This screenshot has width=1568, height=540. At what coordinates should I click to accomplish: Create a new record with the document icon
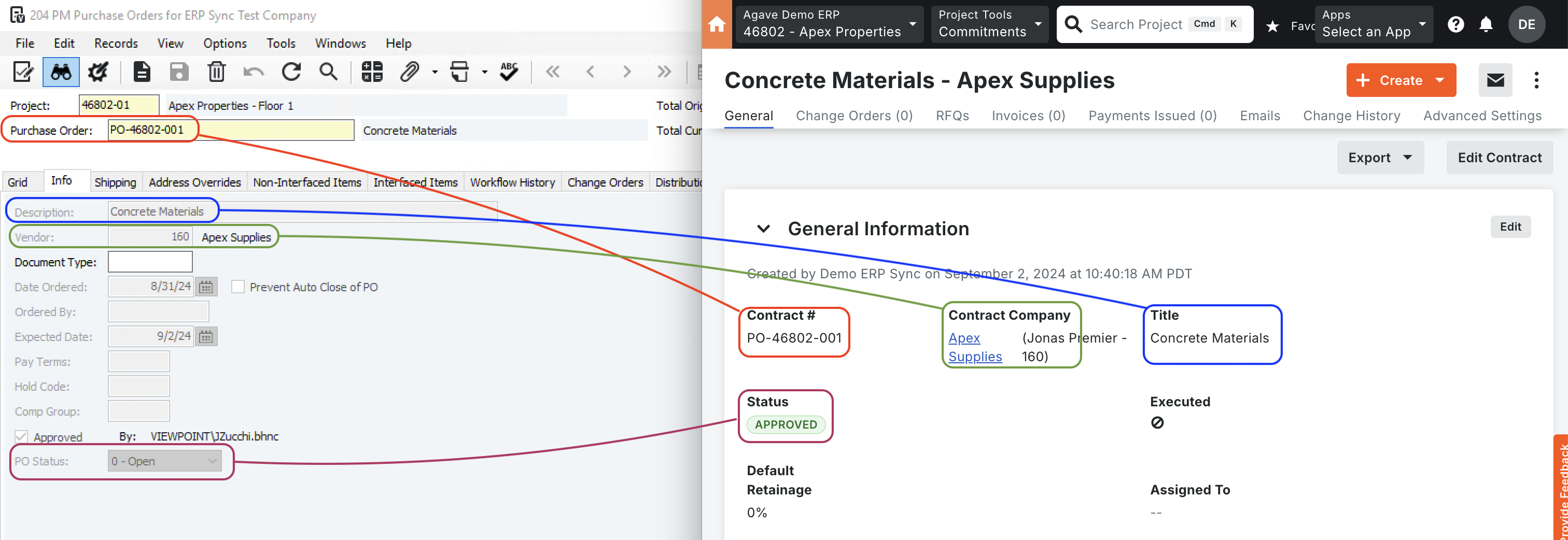coord(142,72)
